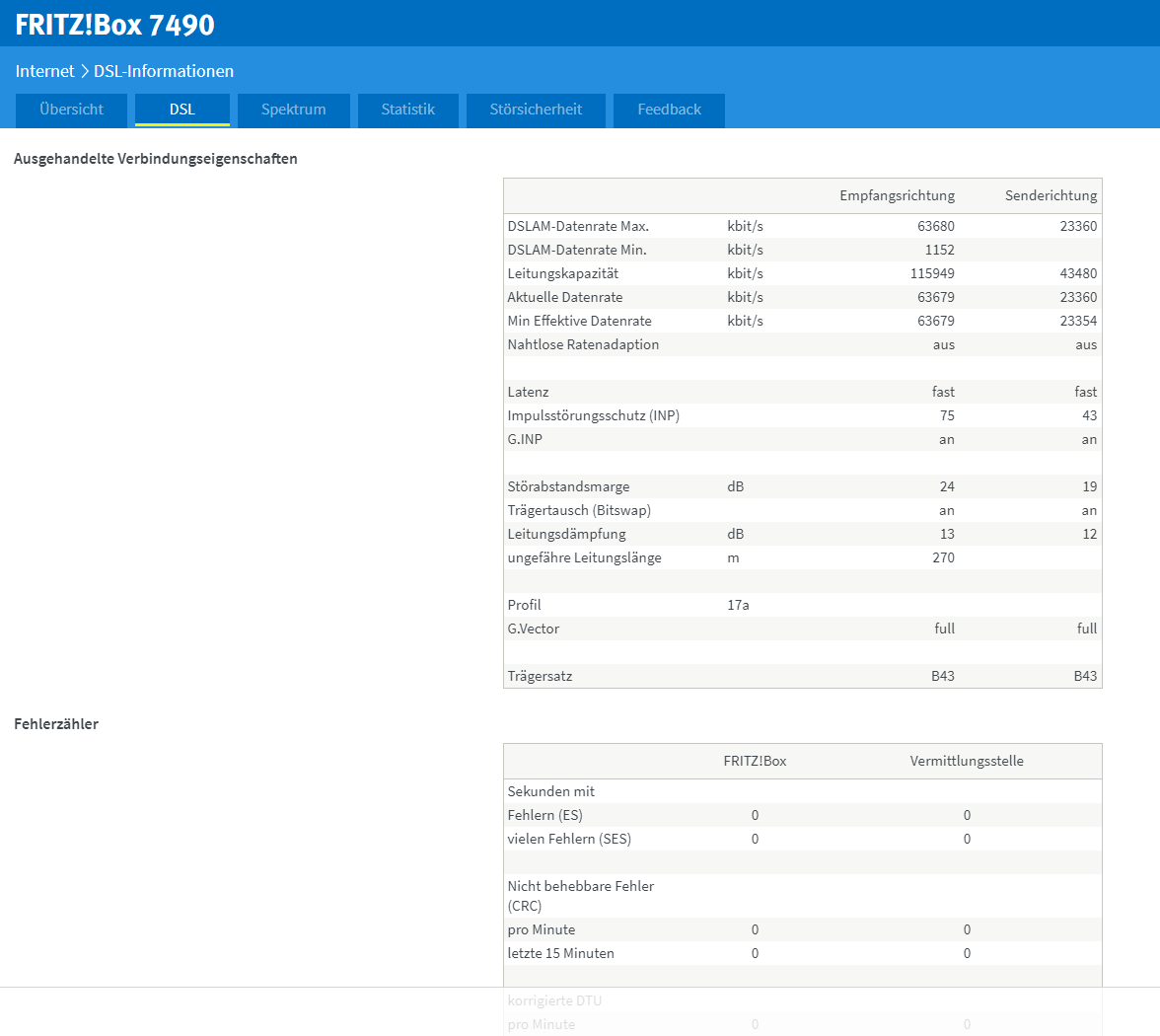Click the value 115949
The image size is (1160, 1036).
tap(932, 274)
